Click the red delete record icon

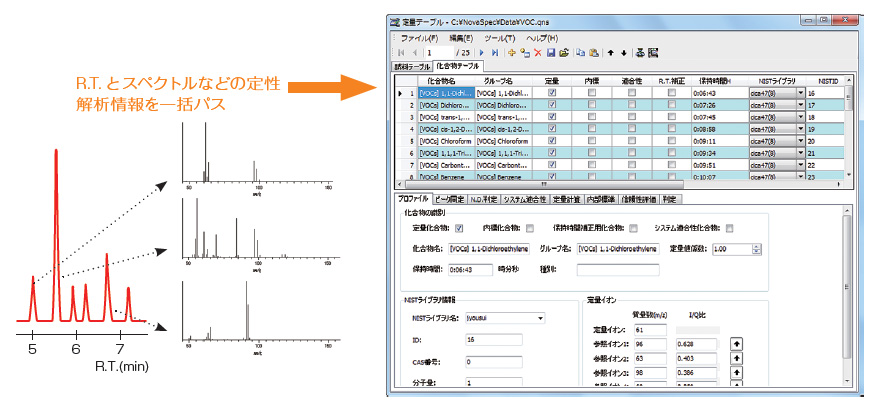[536, 51]
